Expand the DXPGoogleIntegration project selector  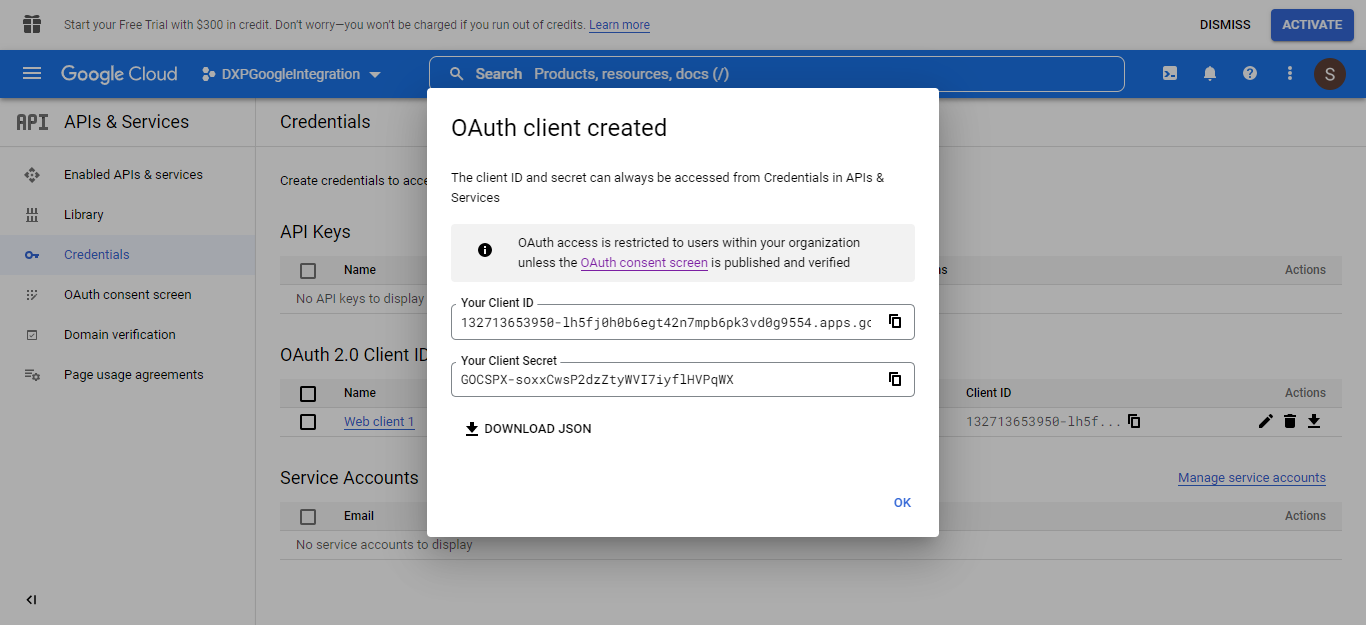click(x=292, y=74)
